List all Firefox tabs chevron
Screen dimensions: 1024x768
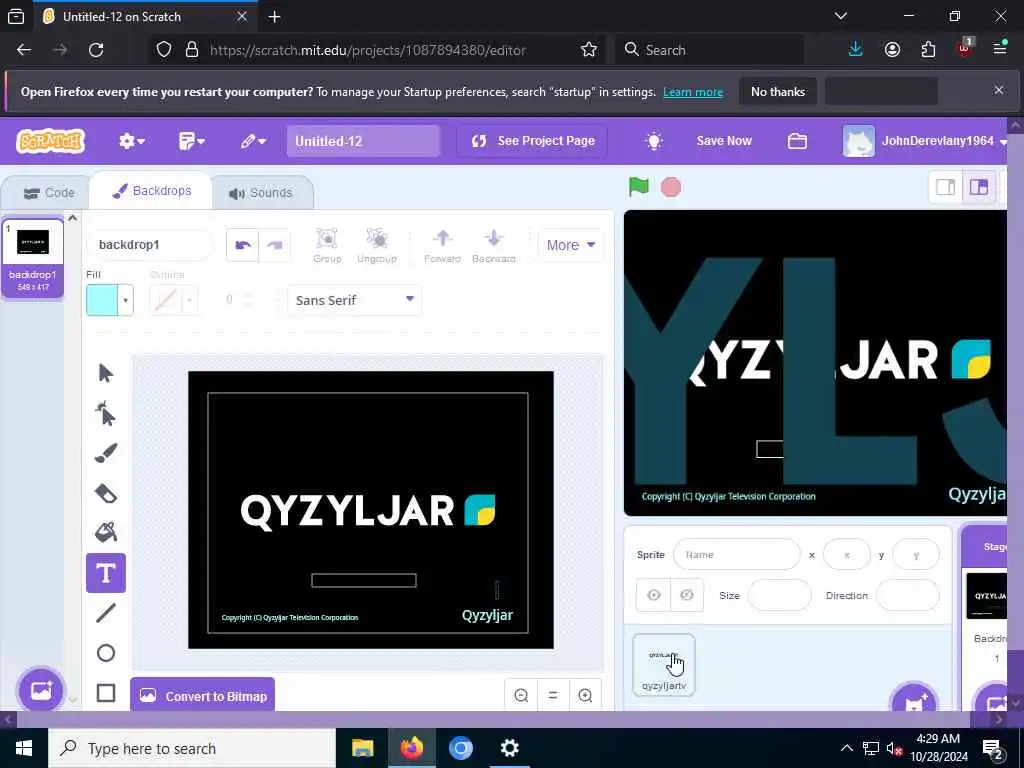tap(841, 16)
